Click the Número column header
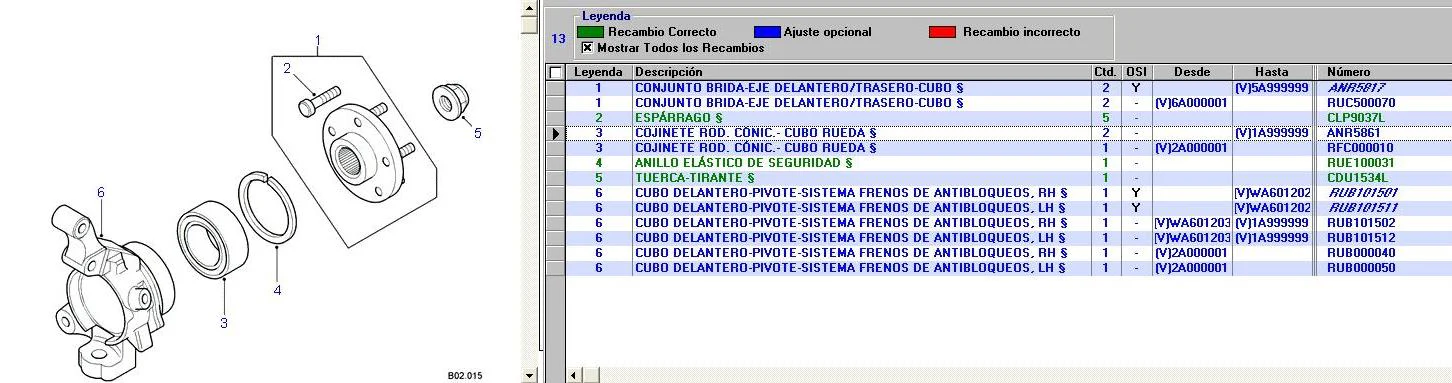1452x383 pixels. click(1383, 72)
